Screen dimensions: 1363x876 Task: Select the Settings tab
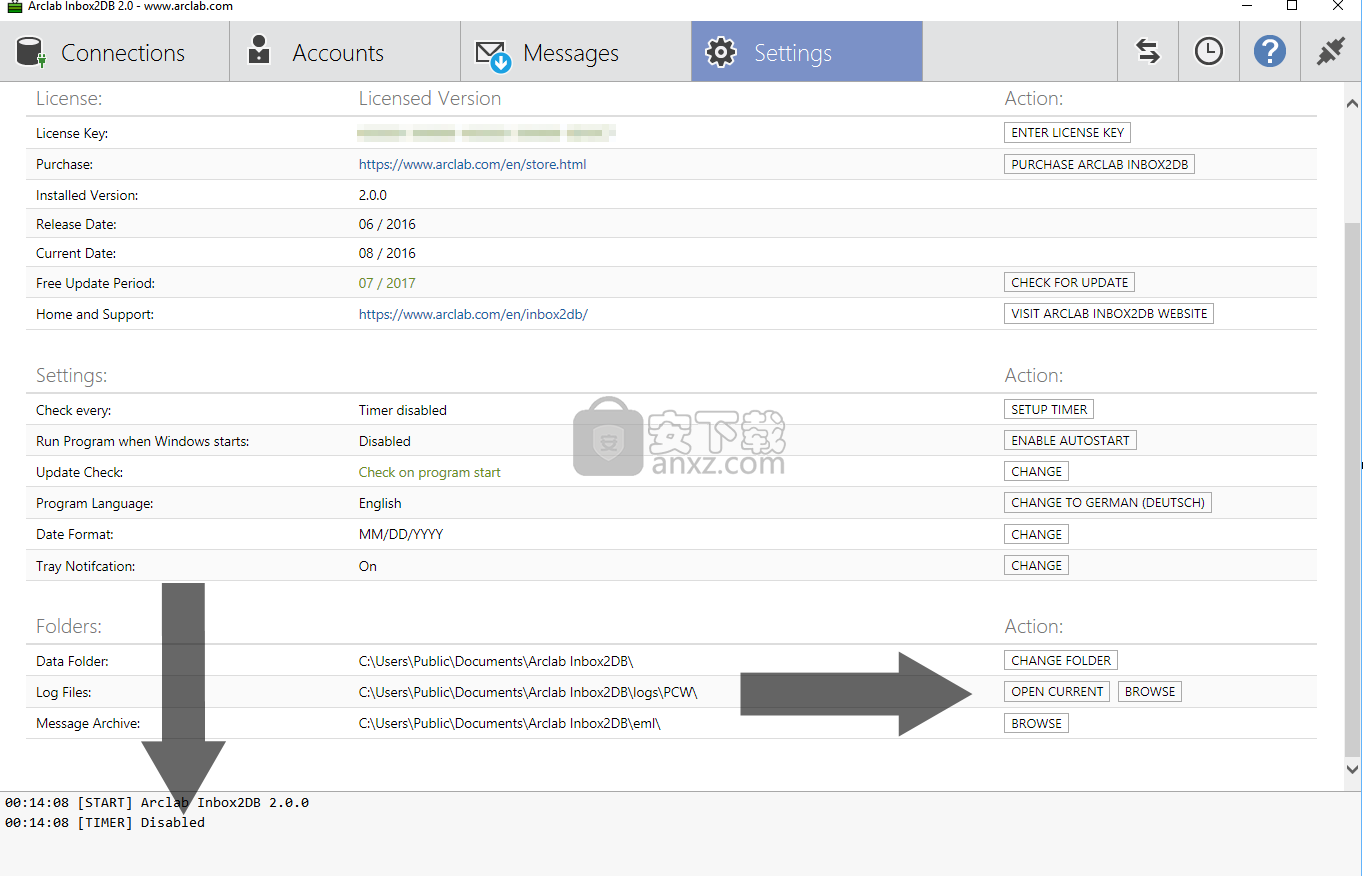tap(807, 52)
